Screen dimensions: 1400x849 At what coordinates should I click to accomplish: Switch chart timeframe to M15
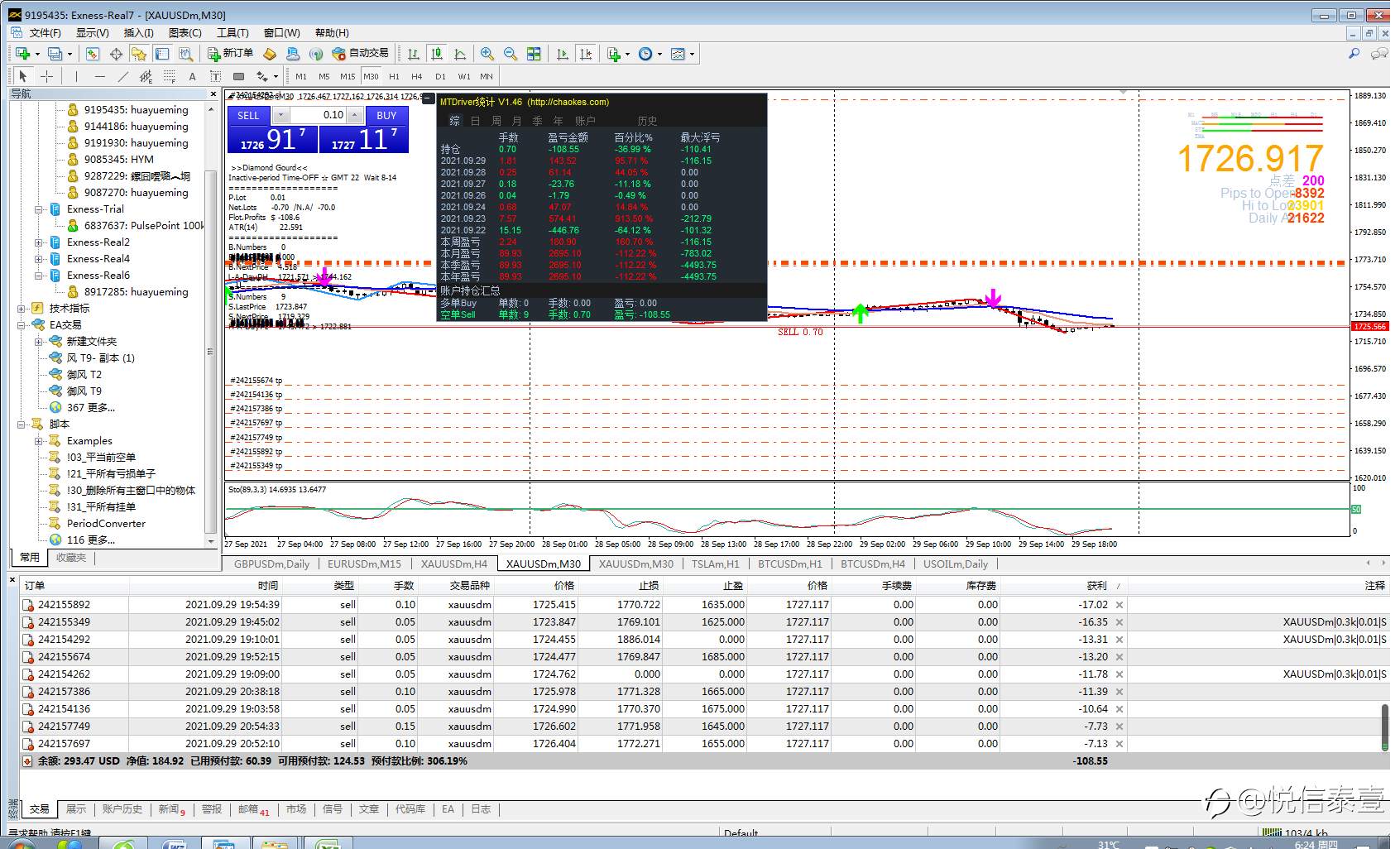click(348, 76)
